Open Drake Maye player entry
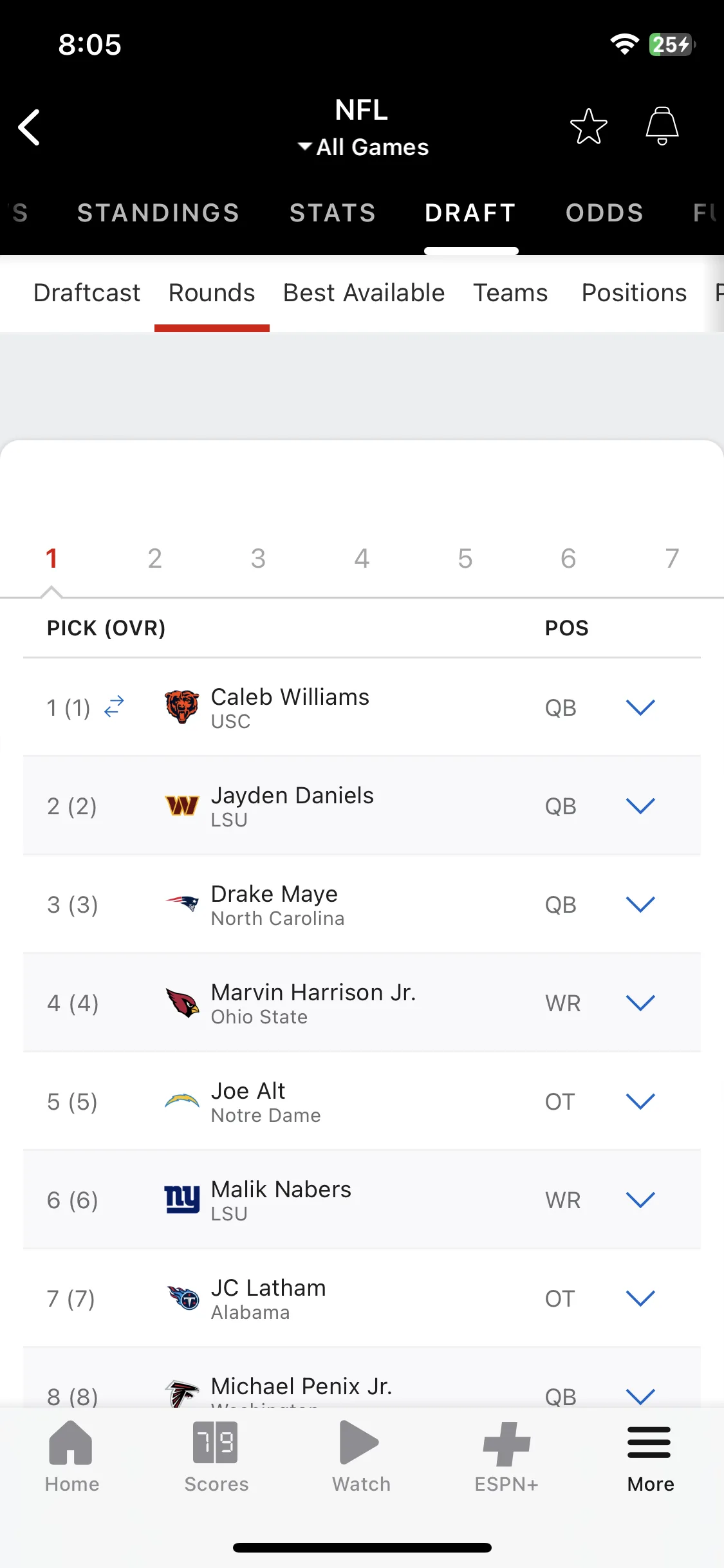Screen dimensions: 724x1568 [x=362, y=904]
